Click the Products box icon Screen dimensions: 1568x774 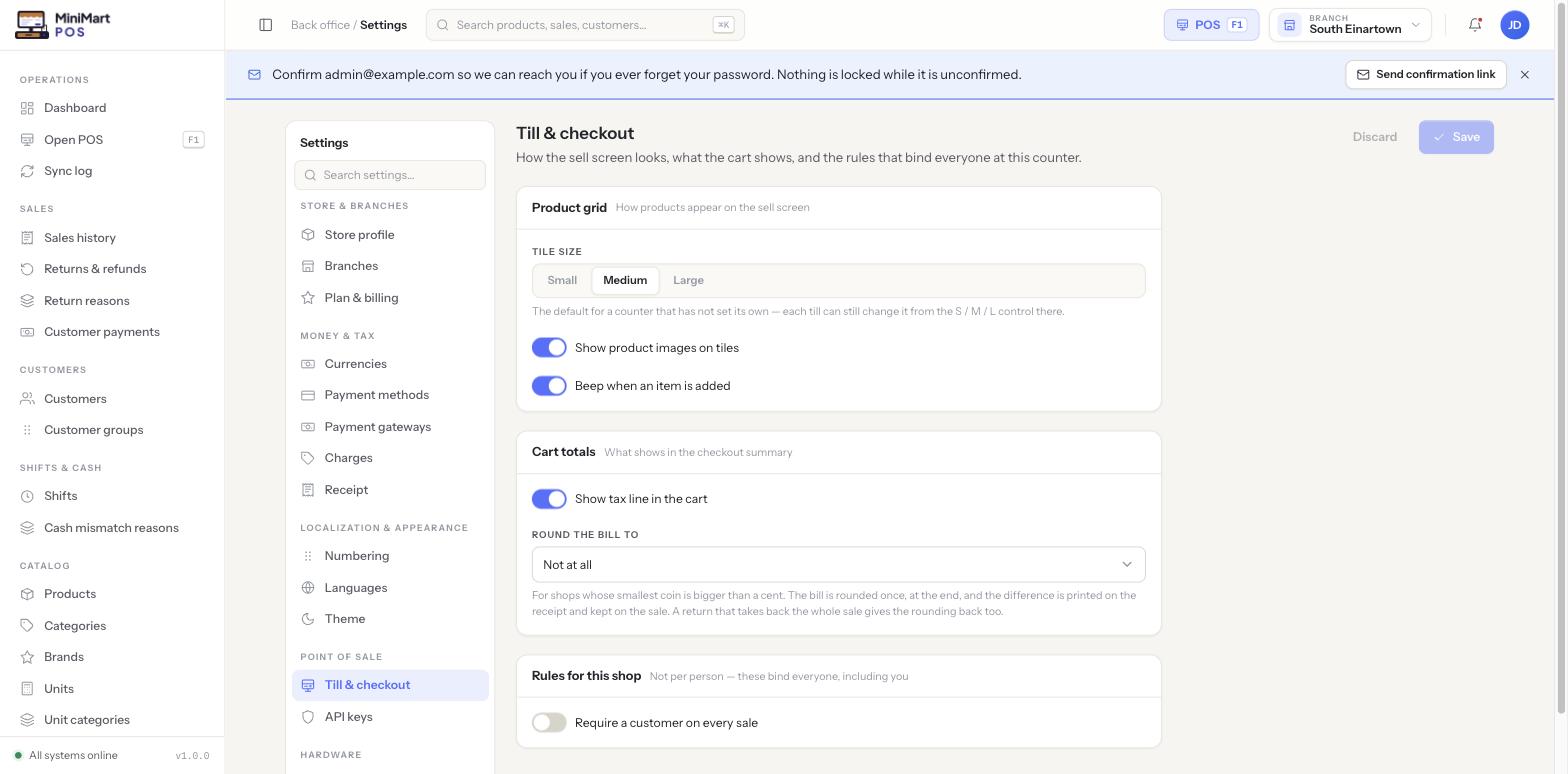coord(27,594)
